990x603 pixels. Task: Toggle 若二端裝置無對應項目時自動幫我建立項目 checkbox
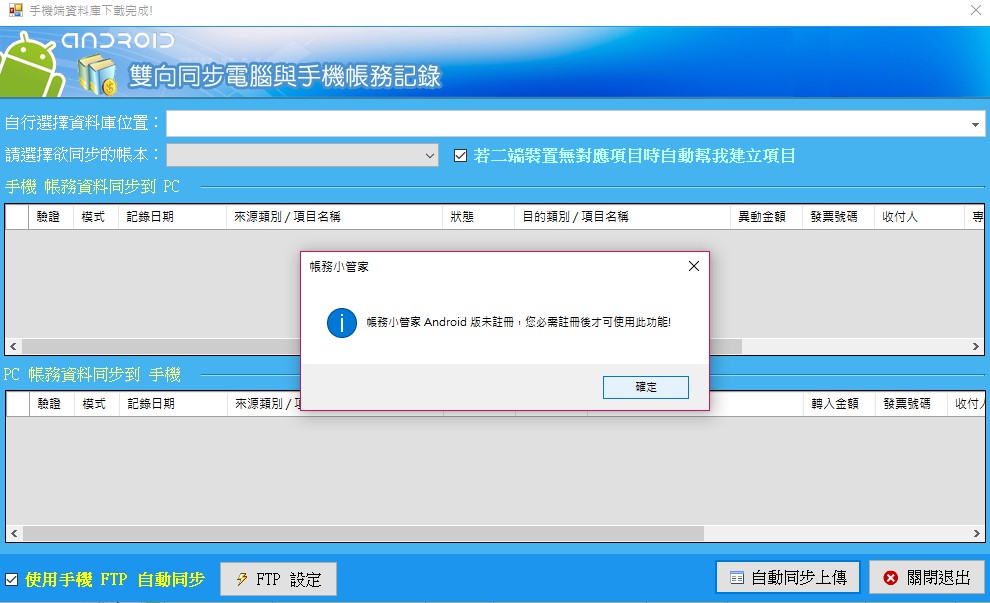(x=460, y=155)
